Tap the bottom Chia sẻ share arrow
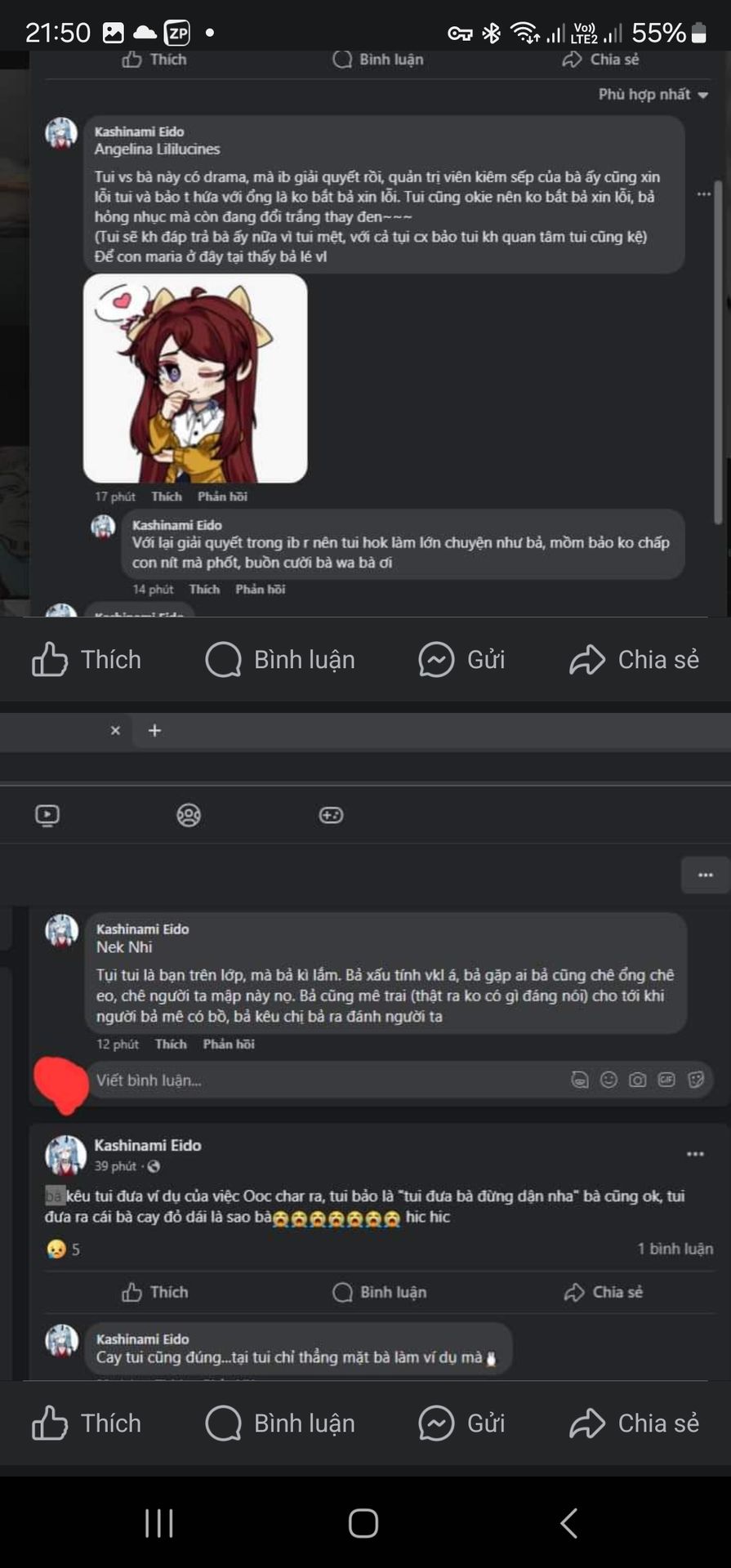The width and height of the screenshot is (731, 1568). point(634,1423)
